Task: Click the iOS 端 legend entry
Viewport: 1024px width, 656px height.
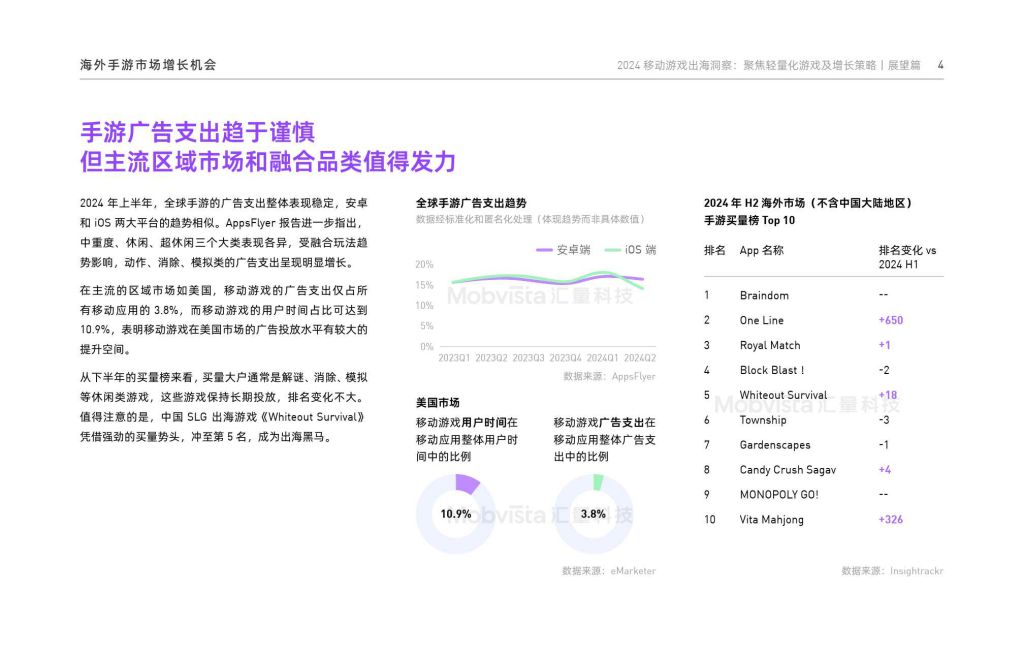Action: pyautogui.click(x=630, y=250)
